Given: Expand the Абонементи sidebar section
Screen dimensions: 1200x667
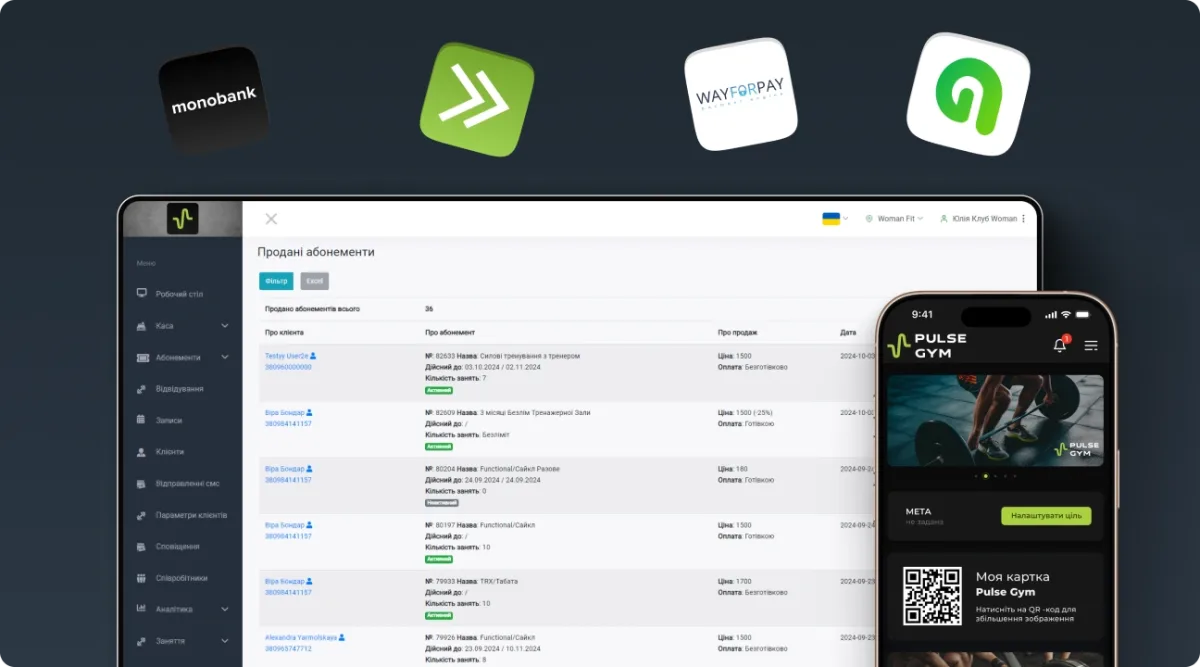Looking at the screenshot, I should (183, 357).
